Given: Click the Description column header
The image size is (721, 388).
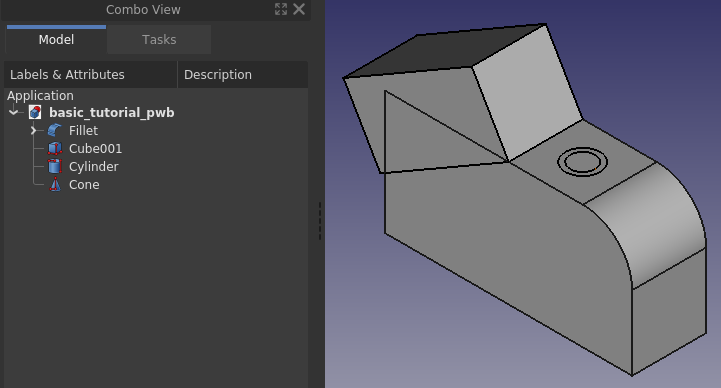Looking at the screenshot, I should (x=243, y=74).
